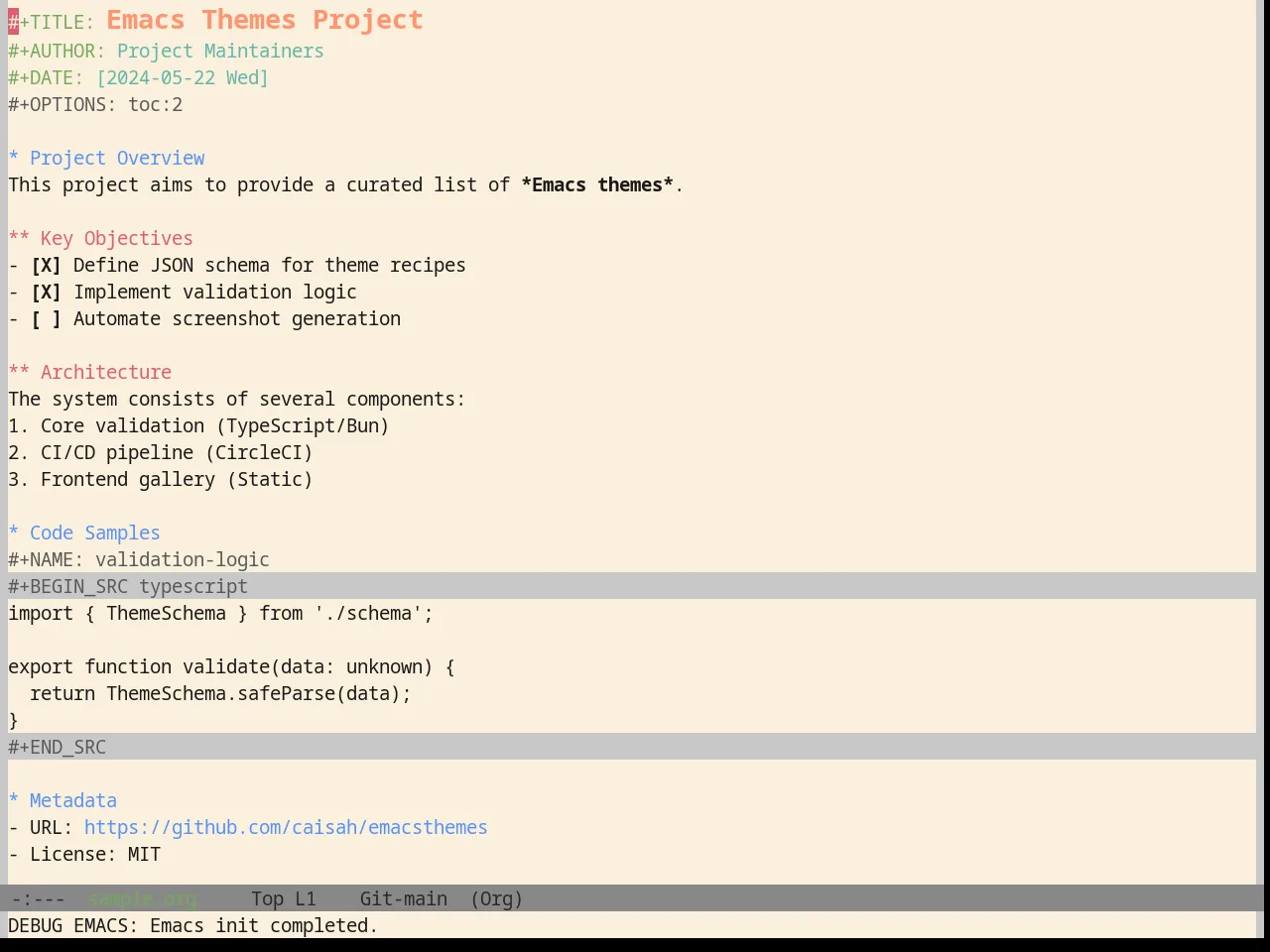Click the #+NAME: validation-logic line
Viewport: 1270px width, 952px height.
click(x=139, y=560)
